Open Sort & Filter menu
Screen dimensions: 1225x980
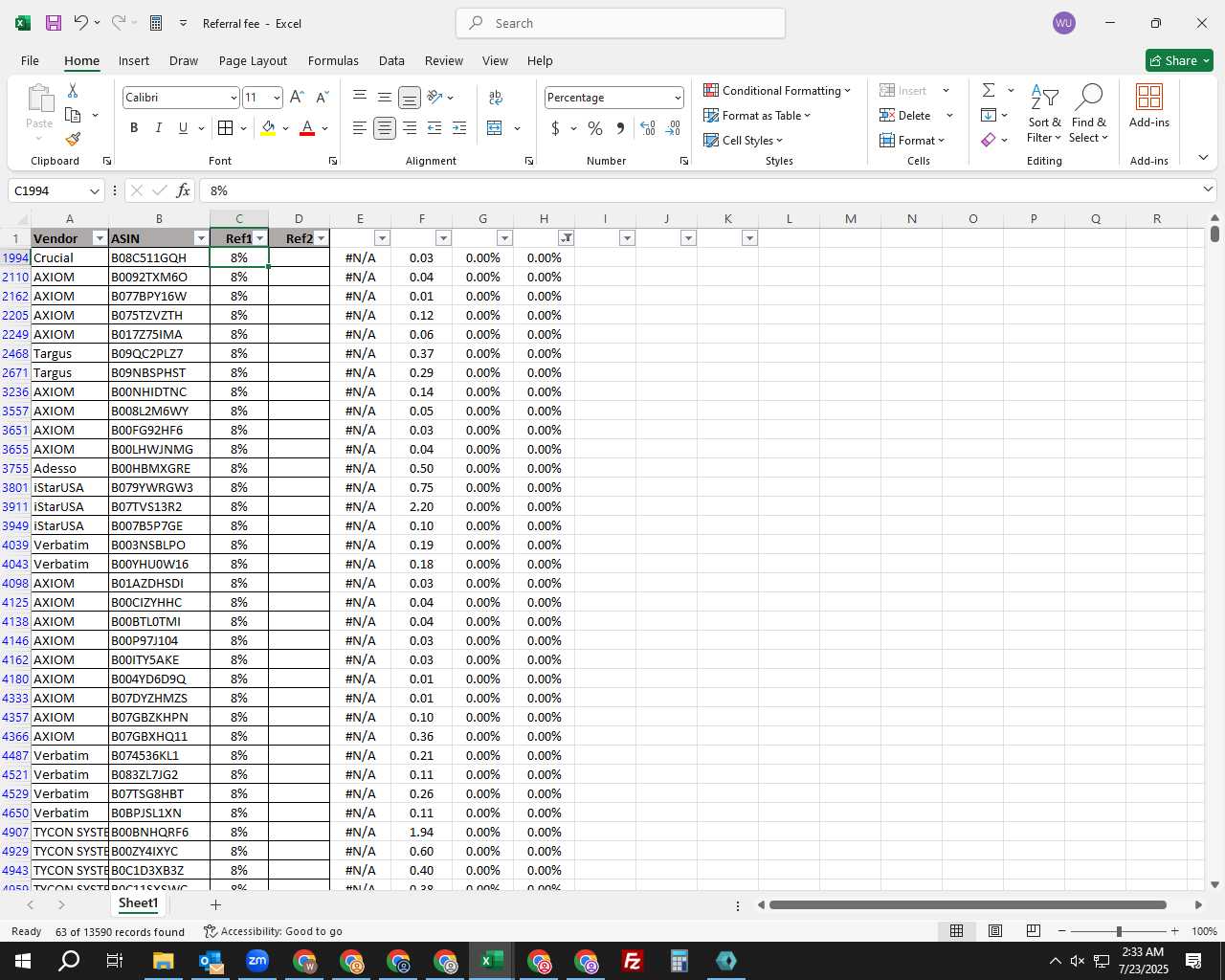pos(1044,114)
